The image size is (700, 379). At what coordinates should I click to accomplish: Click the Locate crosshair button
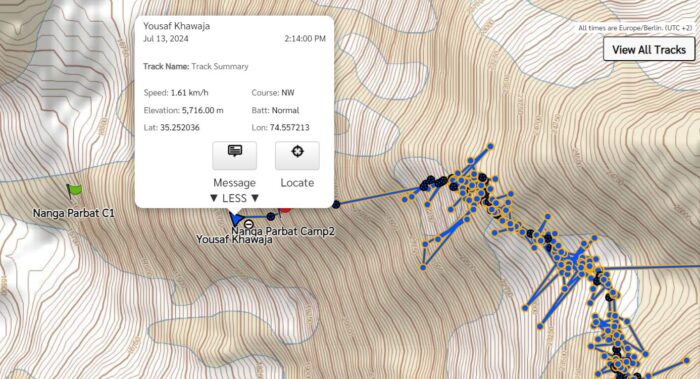[297, 155]
